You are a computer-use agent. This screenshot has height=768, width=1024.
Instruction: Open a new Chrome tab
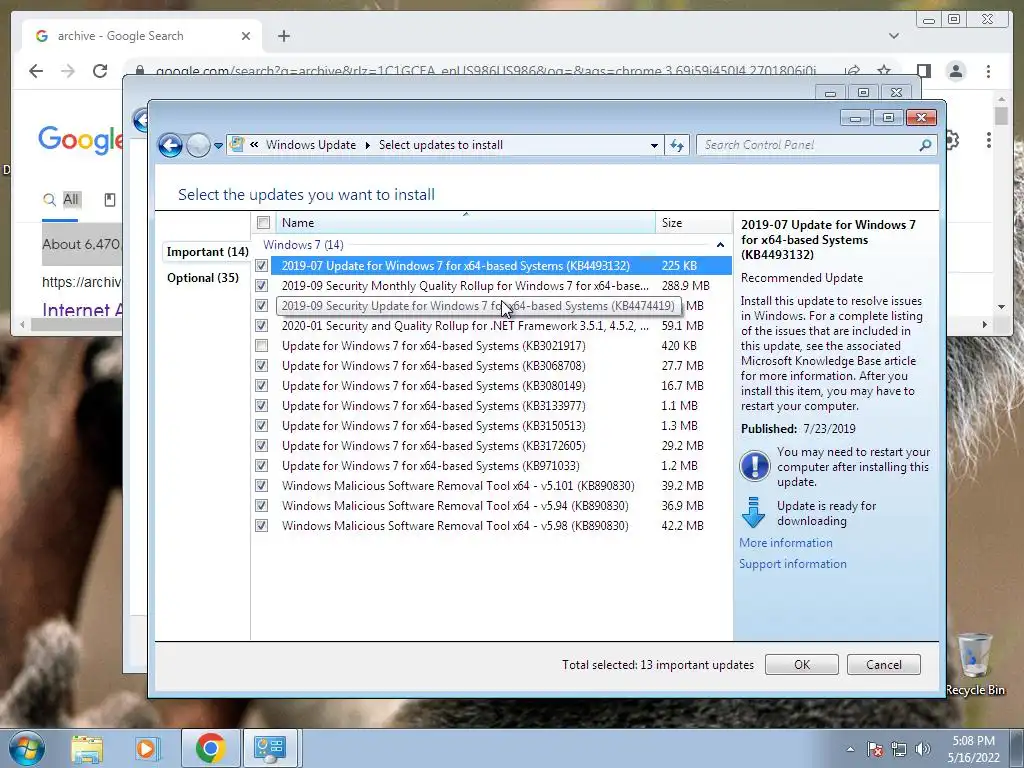click(283, 36)
